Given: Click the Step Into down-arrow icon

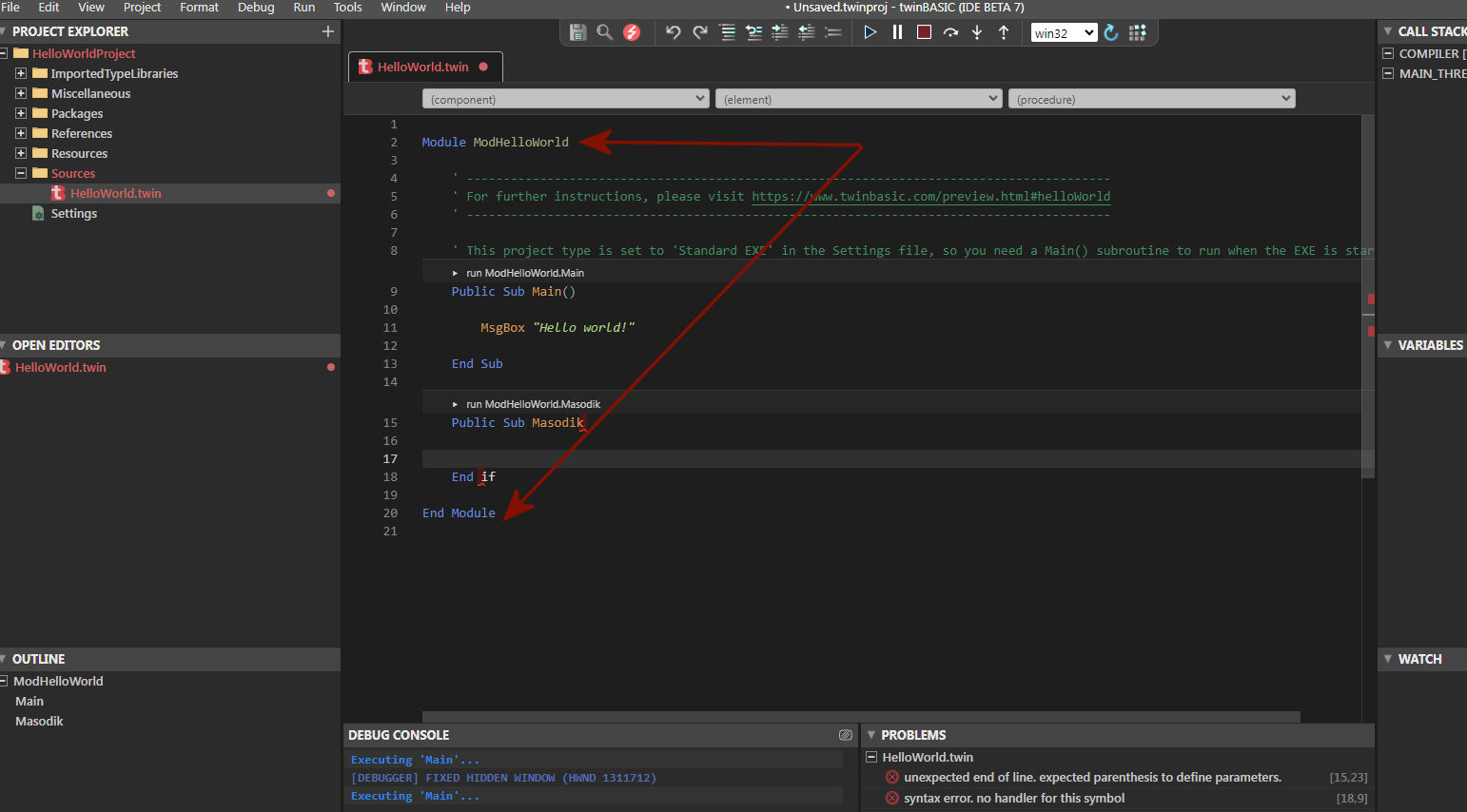Looking at the screenshot, I should tap(977, 31).
